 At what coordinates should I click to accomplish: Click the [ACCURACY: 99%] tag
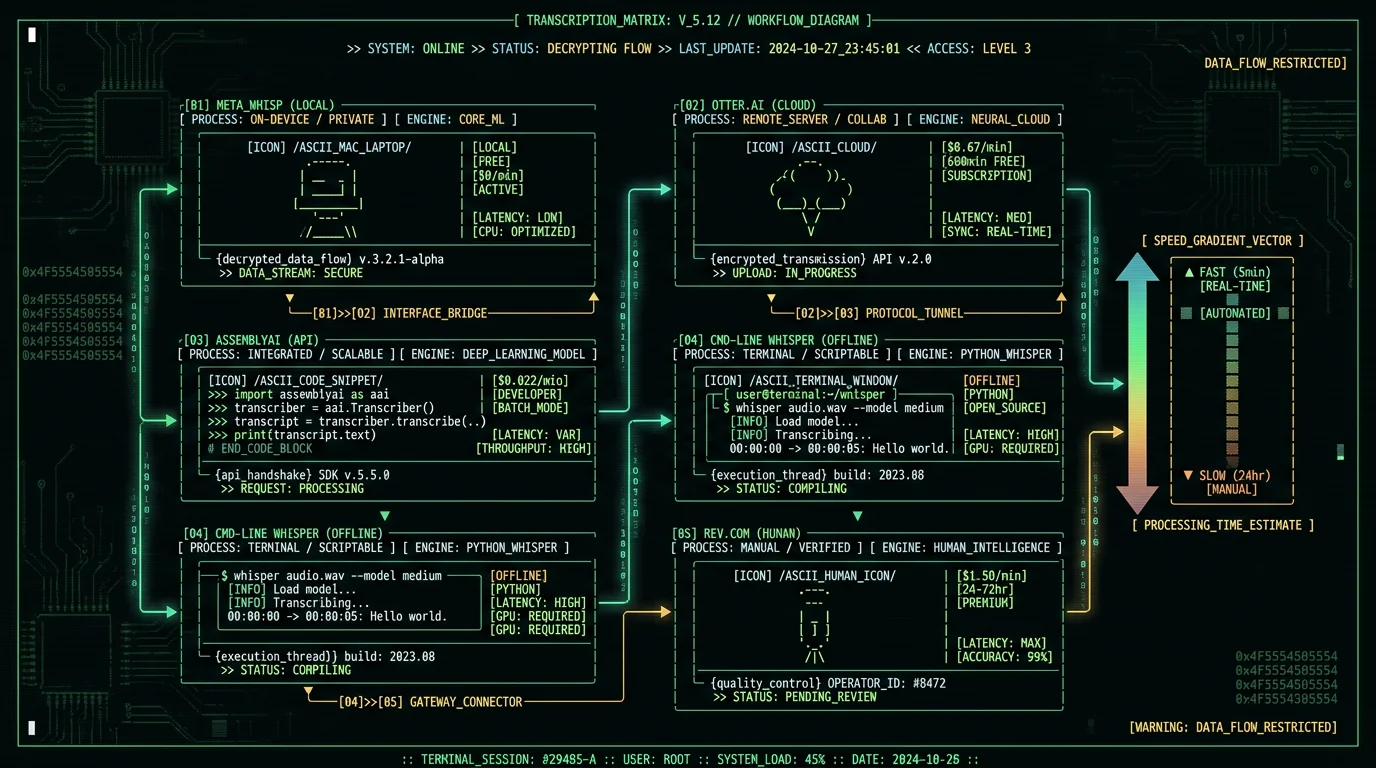pos(1005,657)
